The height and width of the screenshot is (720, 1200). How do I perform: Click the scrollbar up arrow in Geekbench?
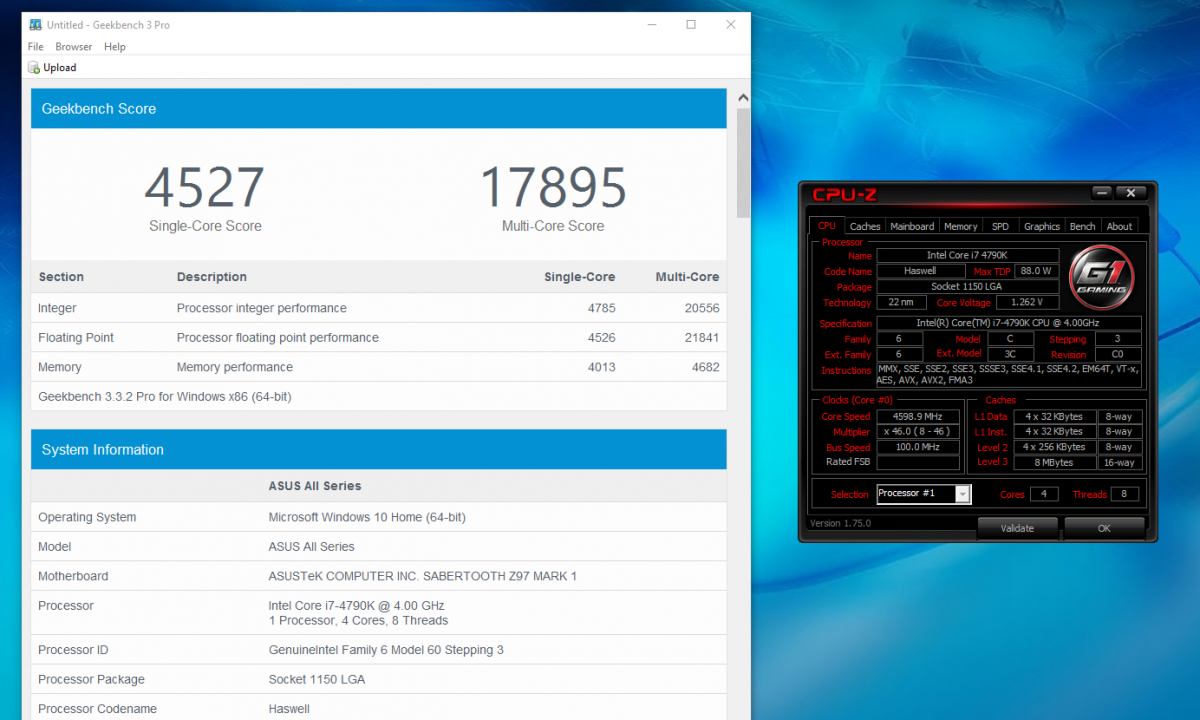[743, 97]
